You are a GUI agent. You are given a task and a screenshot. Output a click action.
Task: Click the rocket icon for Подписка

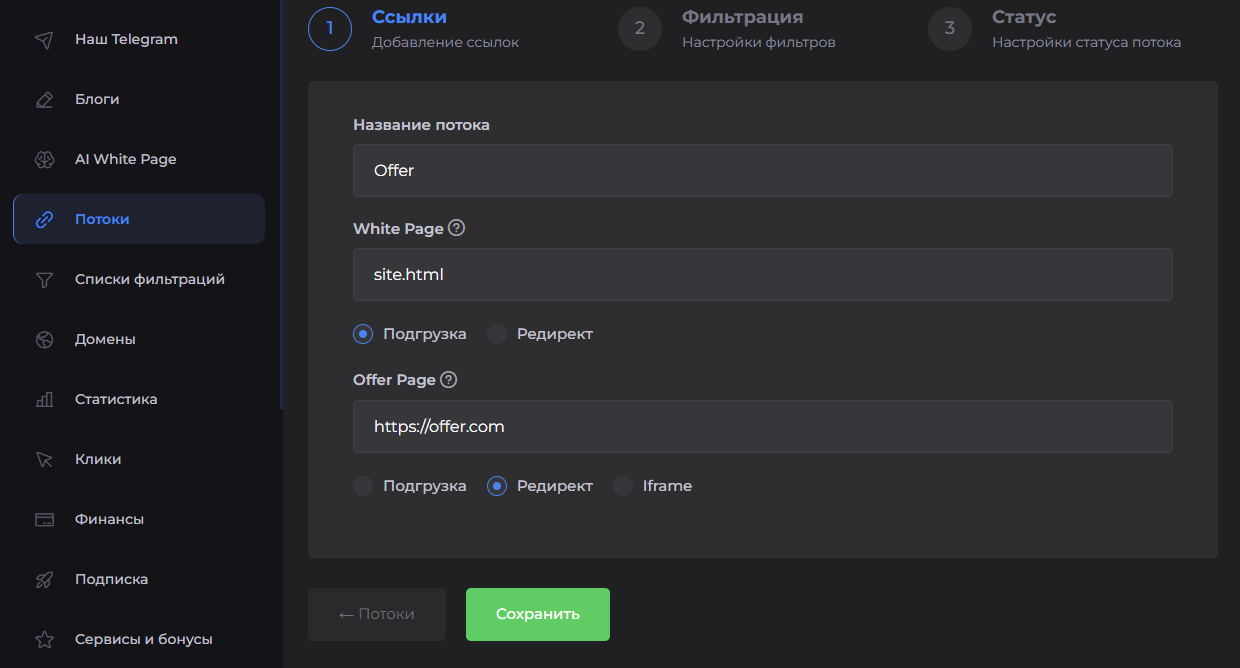tap(44, 580)
